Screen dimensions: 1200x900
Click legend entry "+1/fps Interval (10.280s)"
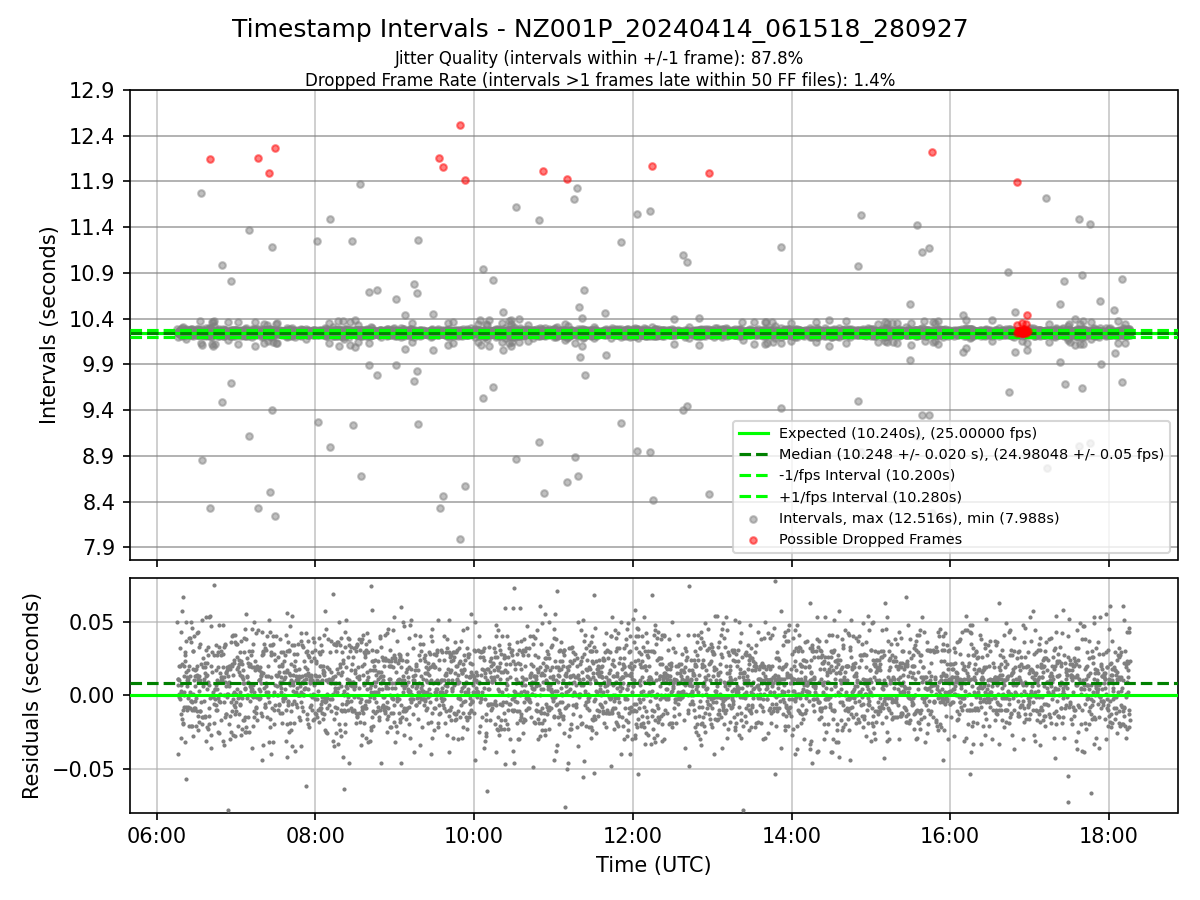tap(869, 496)
